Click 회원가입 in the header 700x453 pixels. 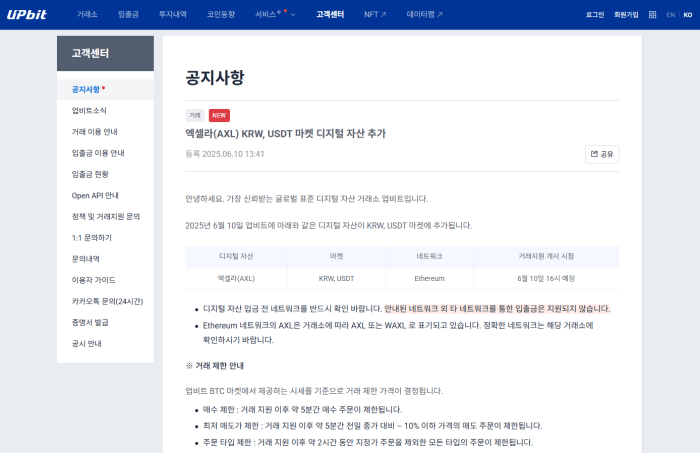626,15
